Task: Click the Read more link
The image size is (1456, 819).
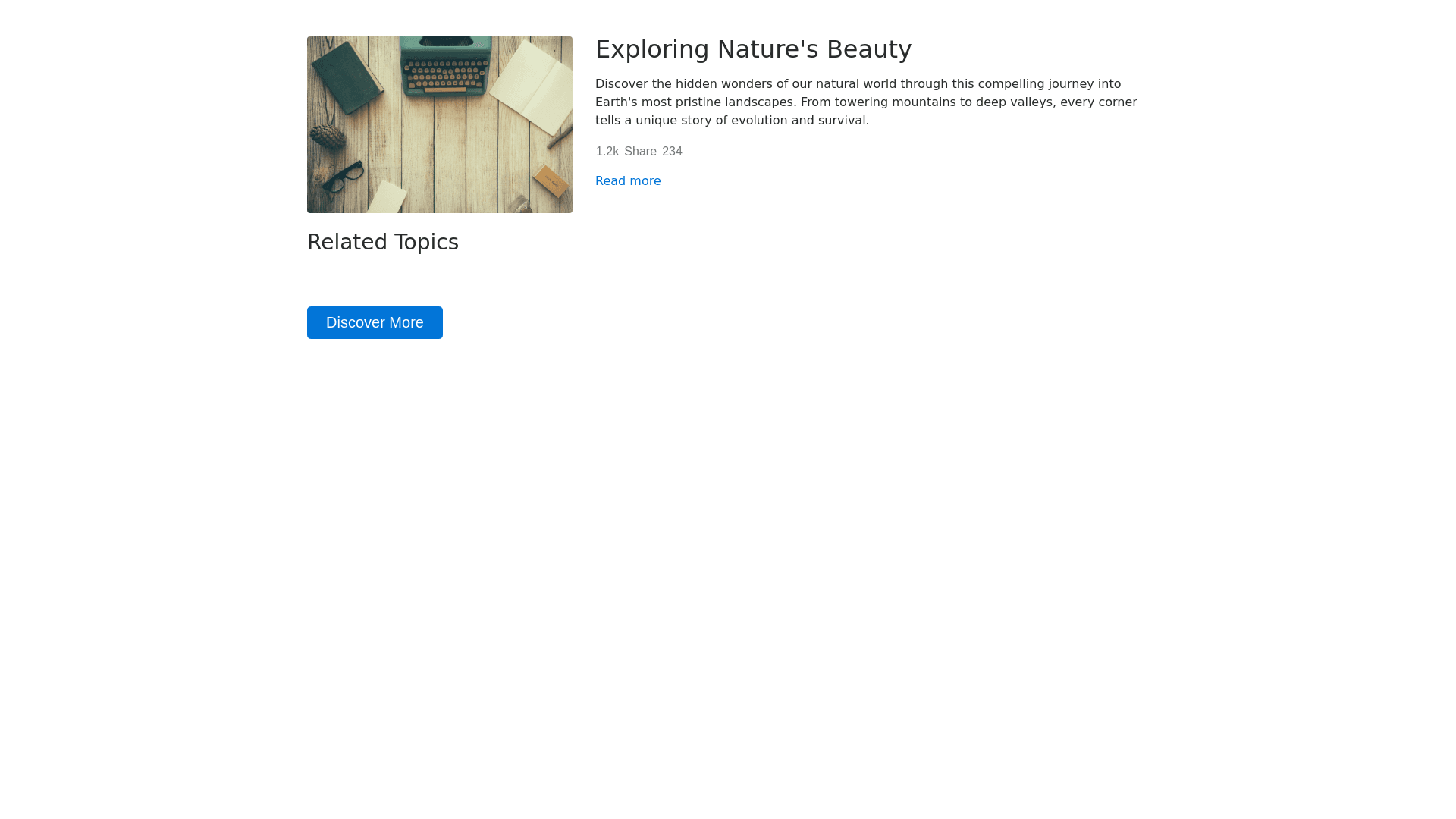Action: (628, 181)
